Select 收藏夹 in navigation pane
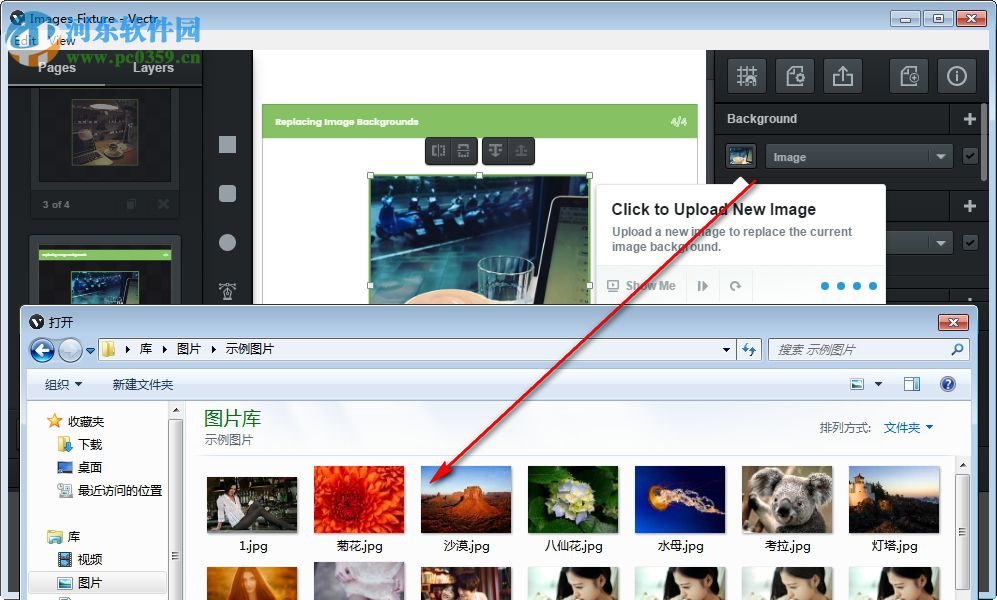 (76, 421)
